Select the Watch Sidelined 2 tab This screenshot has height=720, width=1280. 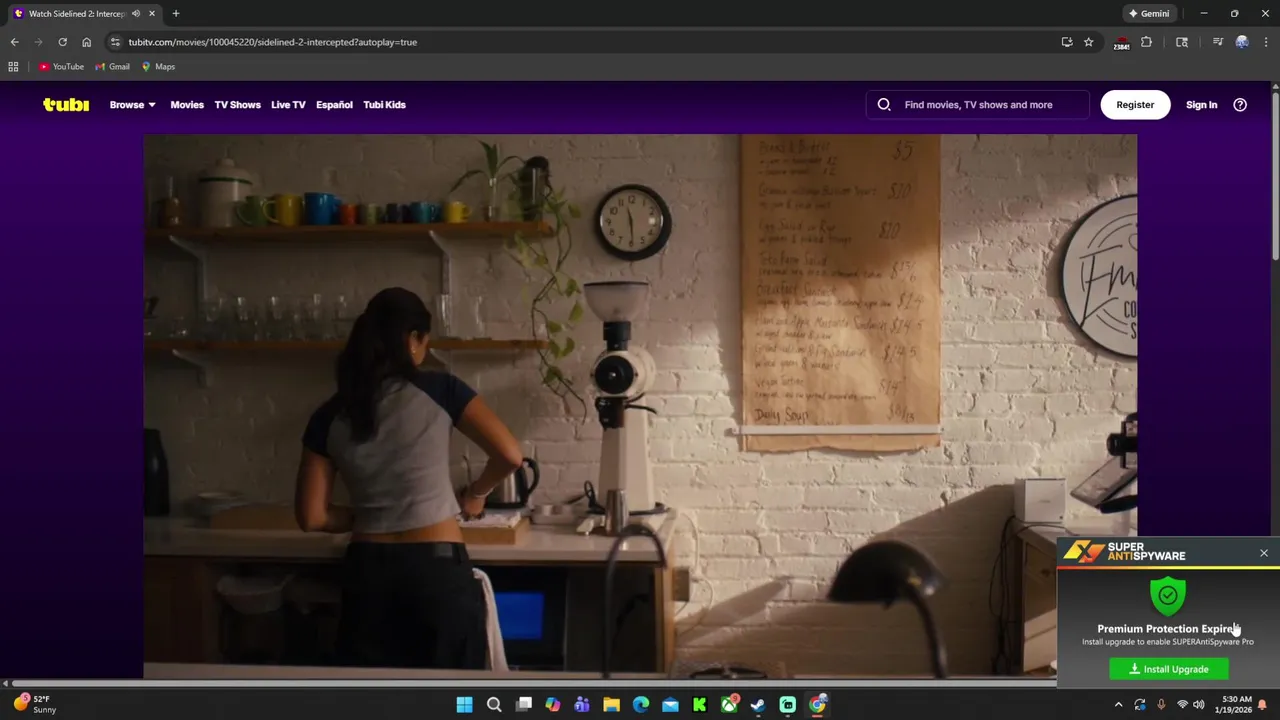pyautogui.click(x=84, y=13)
